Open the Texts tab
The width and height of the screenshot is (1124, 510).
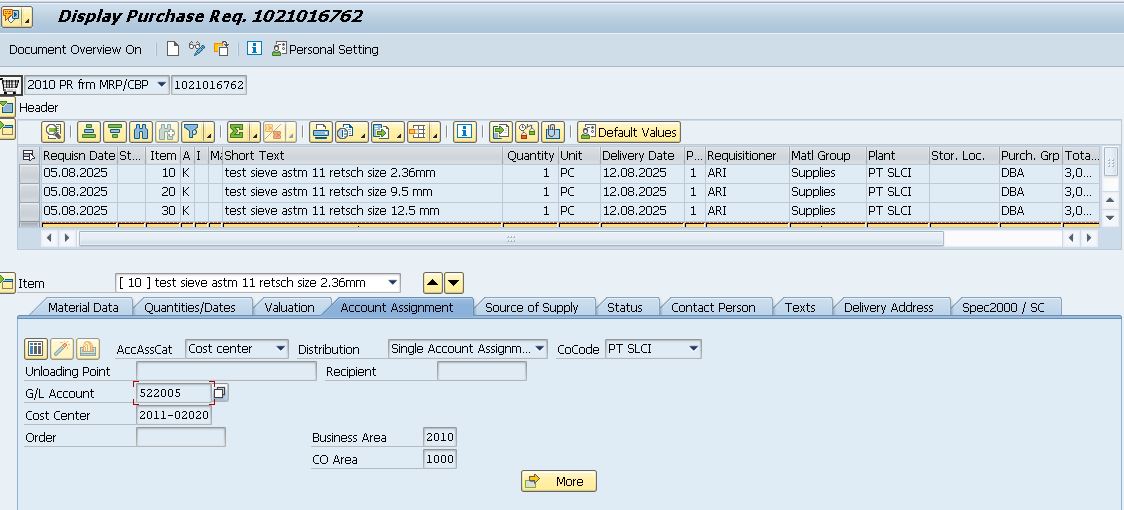pyautogui.click(x=799, y=307)
